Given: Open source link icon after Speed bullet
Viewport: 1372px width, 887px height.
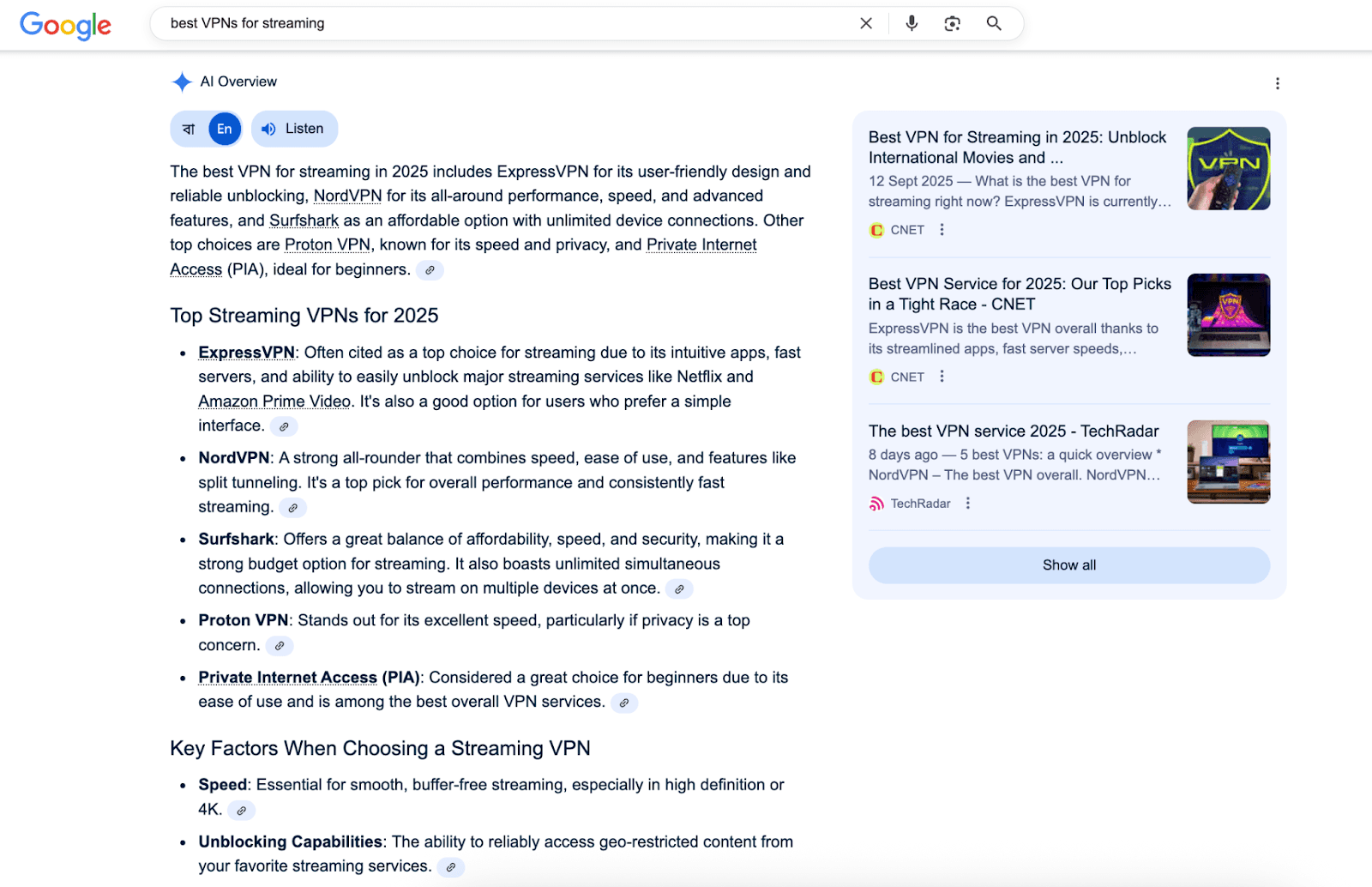Looking at the screenshot, I should pyautogui.click(x=242, y=810).
